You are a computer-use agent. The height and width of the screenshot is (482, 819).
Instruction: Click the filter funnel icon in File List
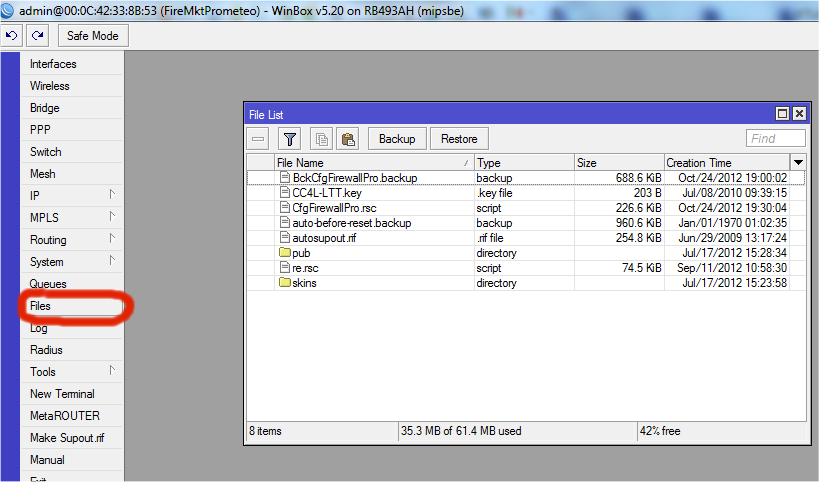289,139
